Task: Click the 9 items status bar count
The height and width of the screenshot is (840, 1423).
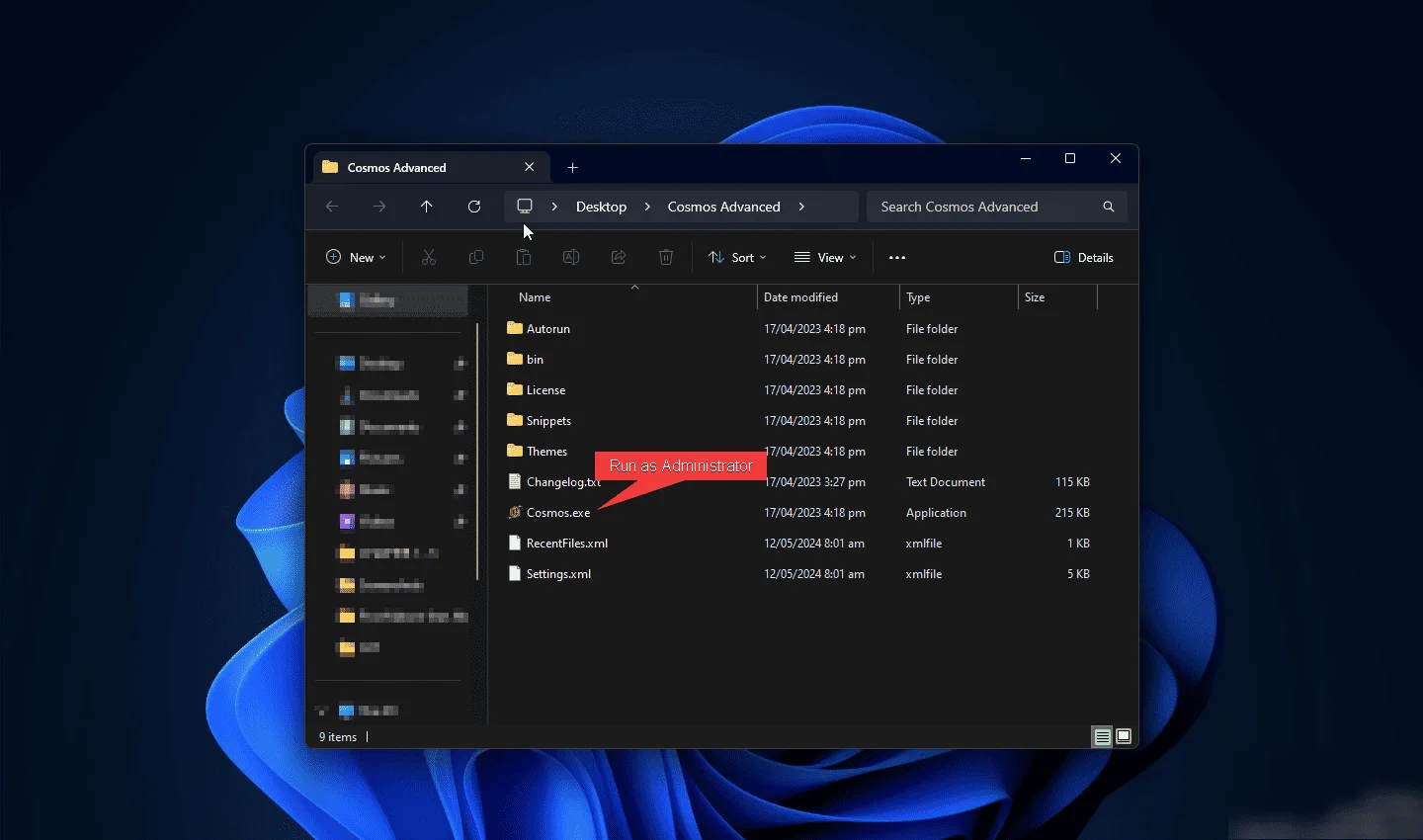Action: 338,737
